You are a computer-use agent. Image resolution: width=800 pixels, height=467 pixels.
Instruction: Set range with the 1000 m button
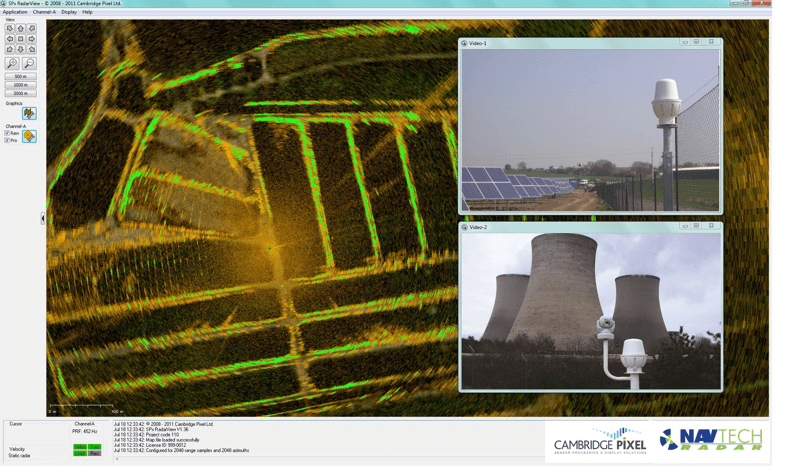point(20,85)
